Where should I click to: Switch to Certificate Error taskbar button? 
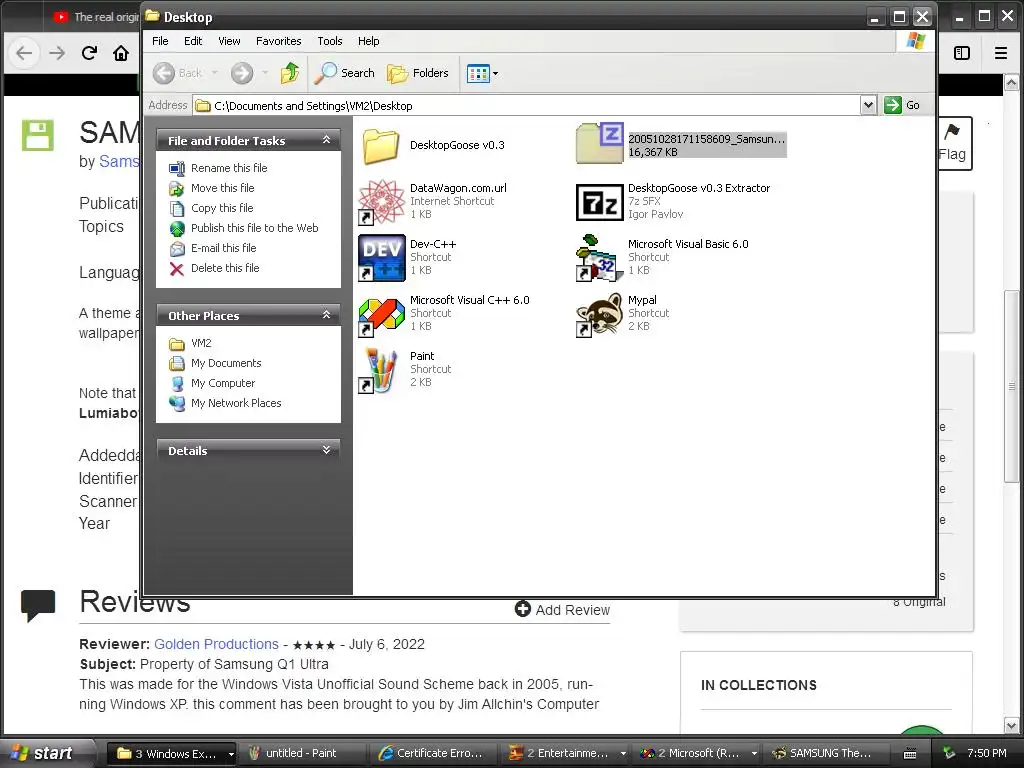(434, 753)
